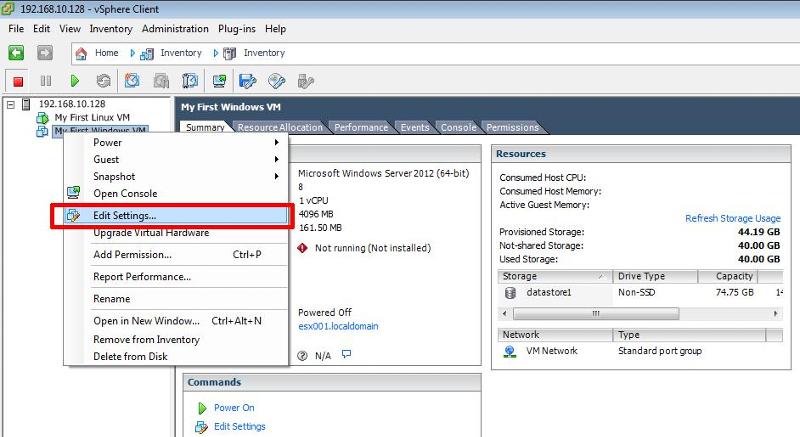The width and height of the screenshot is (800, 437).
Task: Choose Open in New Window... menu entry
Action: click(x=176, y=321)
